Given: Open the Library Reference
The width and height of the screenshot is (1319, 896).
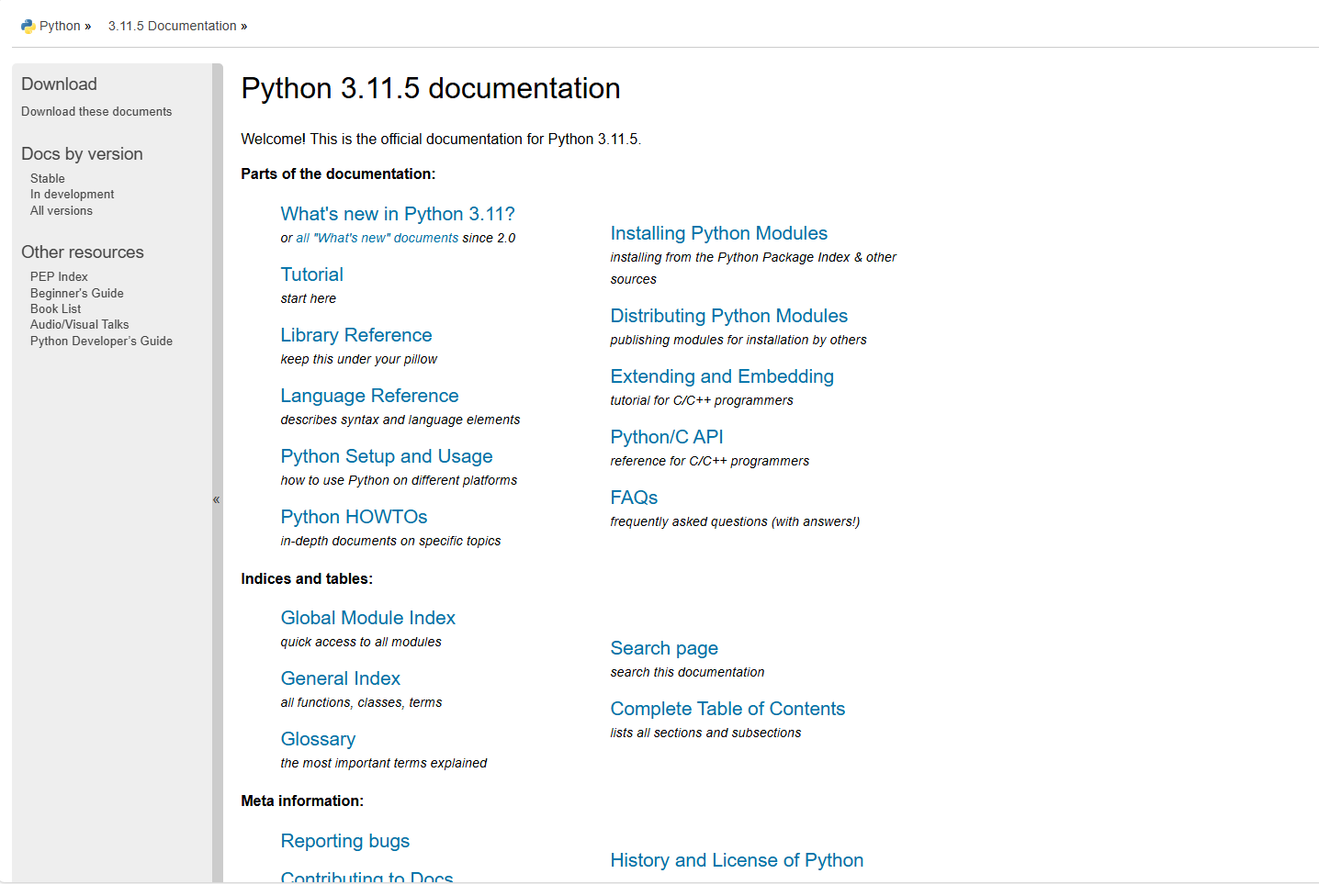Looking at the screenshot, I should [355, 335].
